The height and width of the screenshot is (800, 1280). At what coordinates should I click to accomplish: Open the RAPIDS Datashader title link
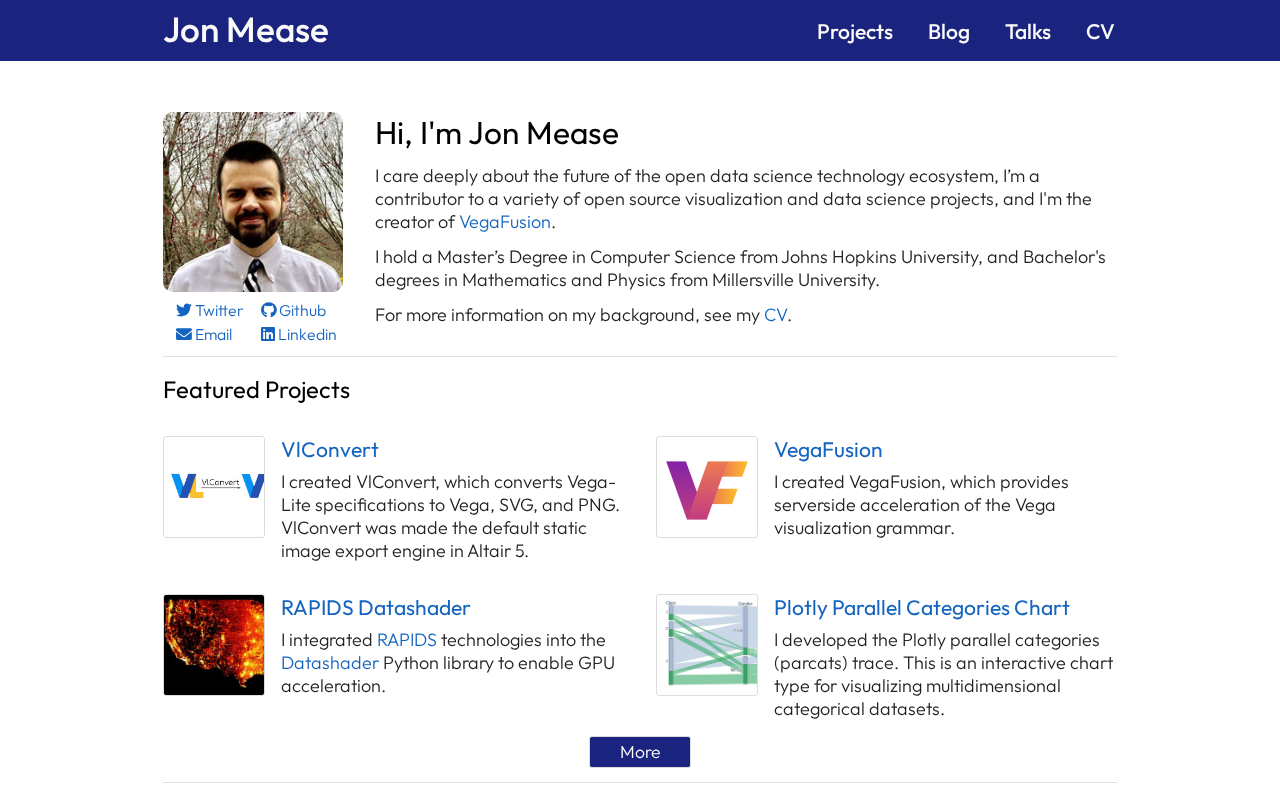pos(375,608)
